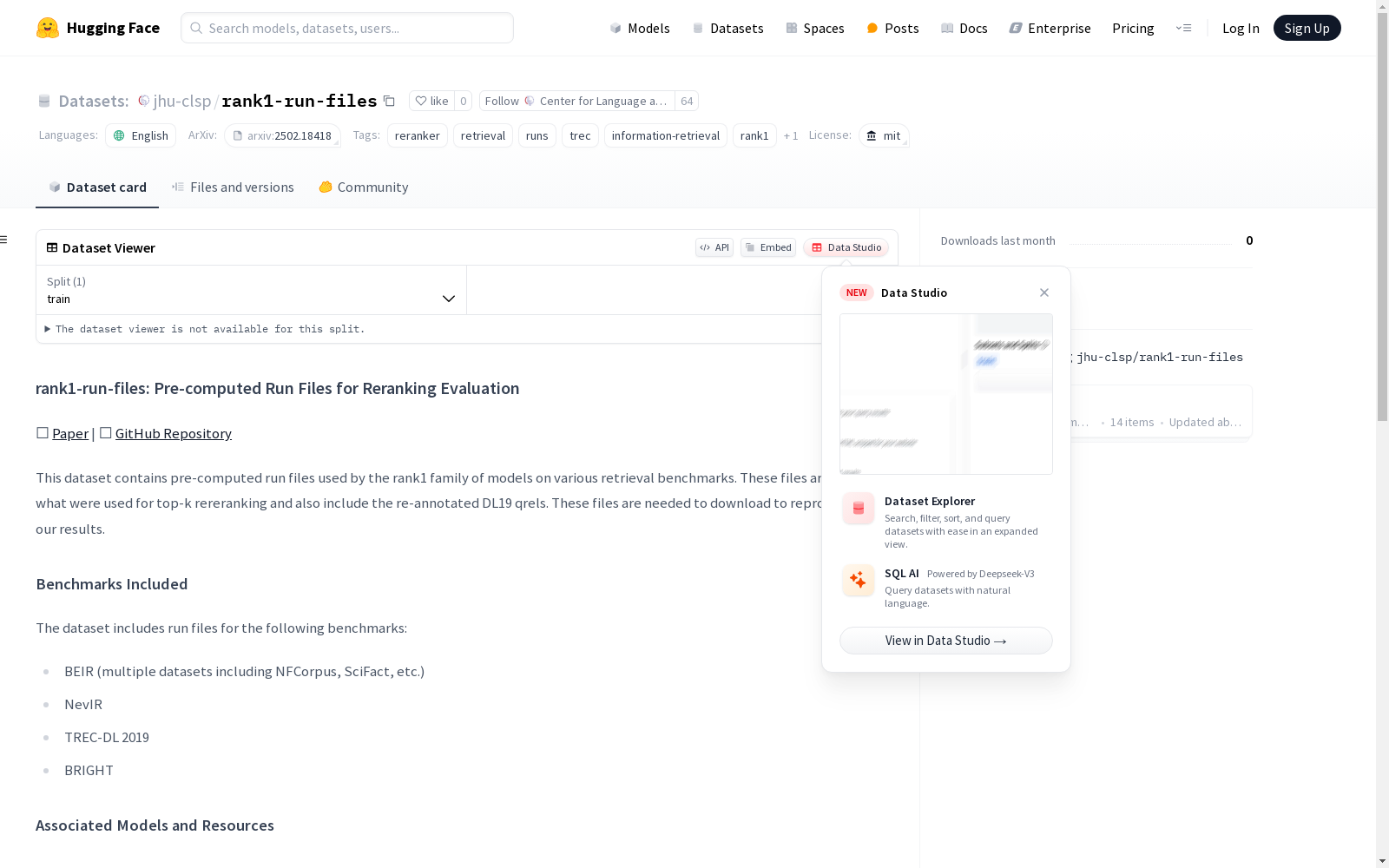Click the follower count 64
This screenshot has width=1389, height=868.
click(x=687, y=102)
